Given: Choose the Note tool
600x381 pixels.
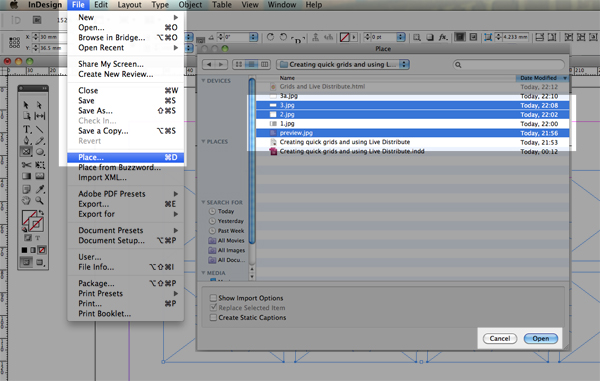Looking at the screenshot, I should pyautogui.click(x=26, y=189).
